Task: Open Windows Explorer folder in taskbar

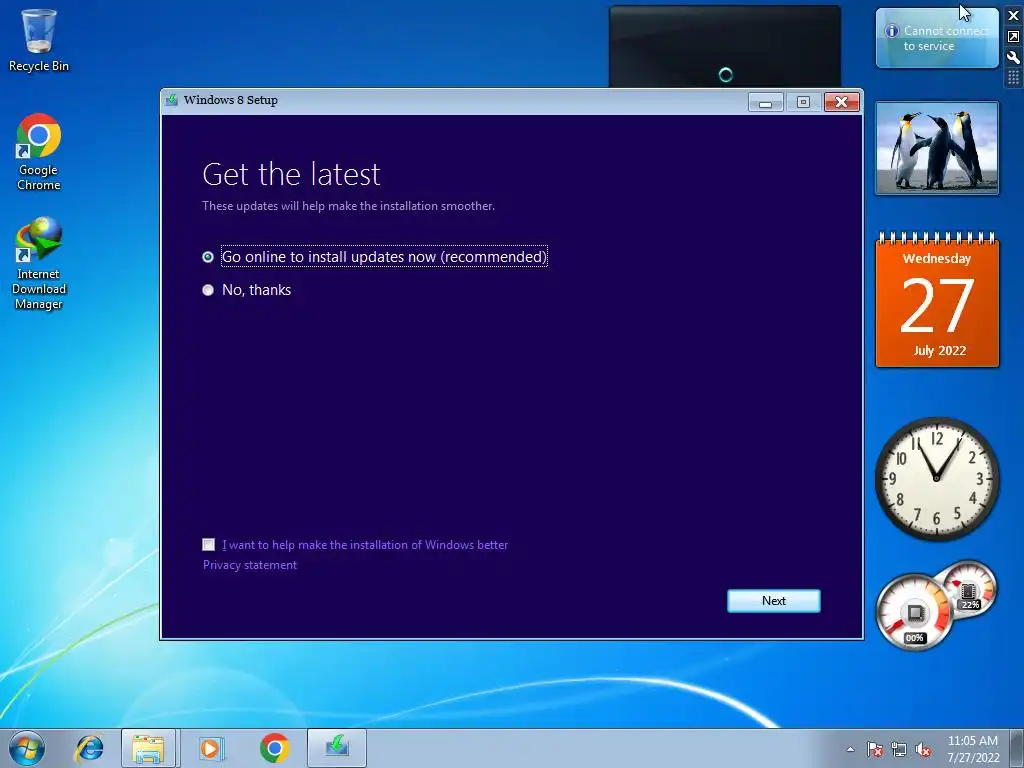Action: point(148,748)
